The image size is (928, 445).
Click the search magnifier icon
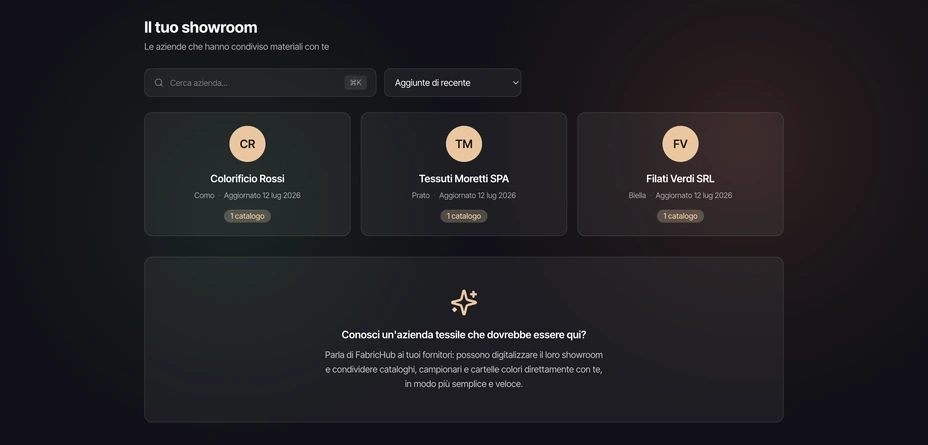coord(159,83)
